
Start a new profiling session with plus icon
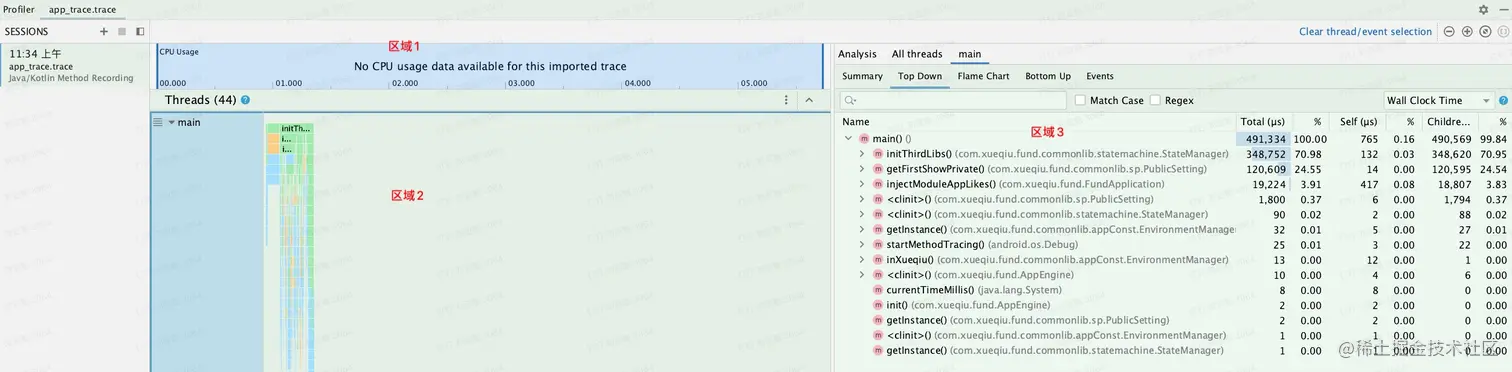click(x=104, y=32)
